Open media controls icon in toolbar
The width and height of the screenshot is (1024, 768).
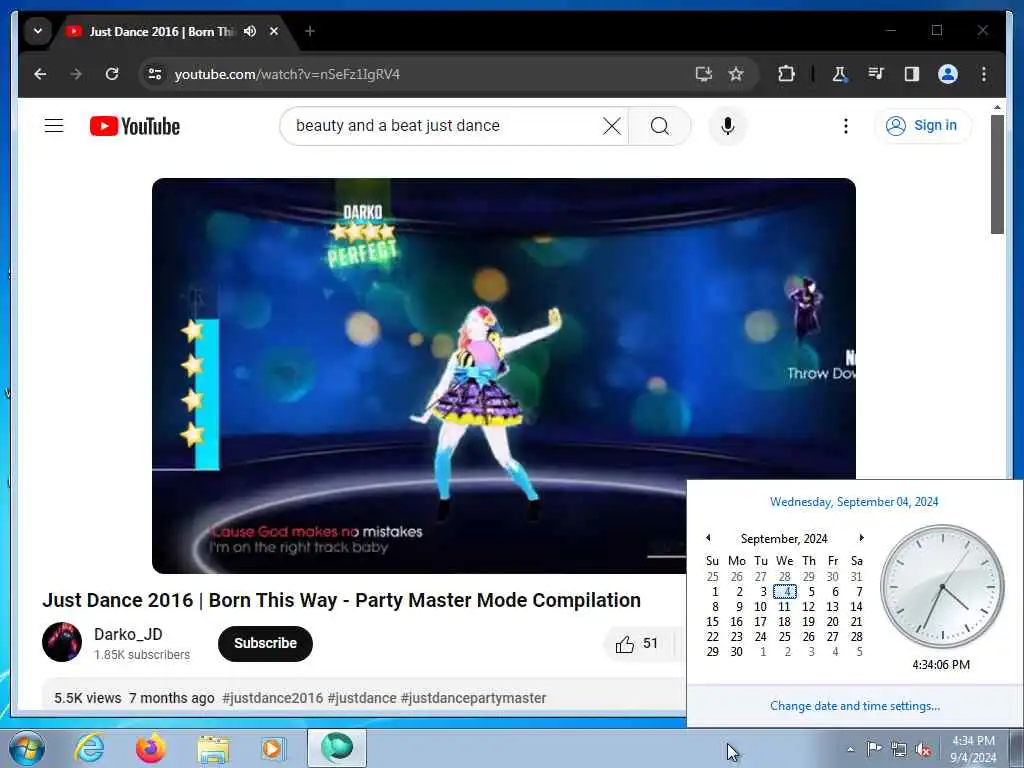tap(876, 74)
